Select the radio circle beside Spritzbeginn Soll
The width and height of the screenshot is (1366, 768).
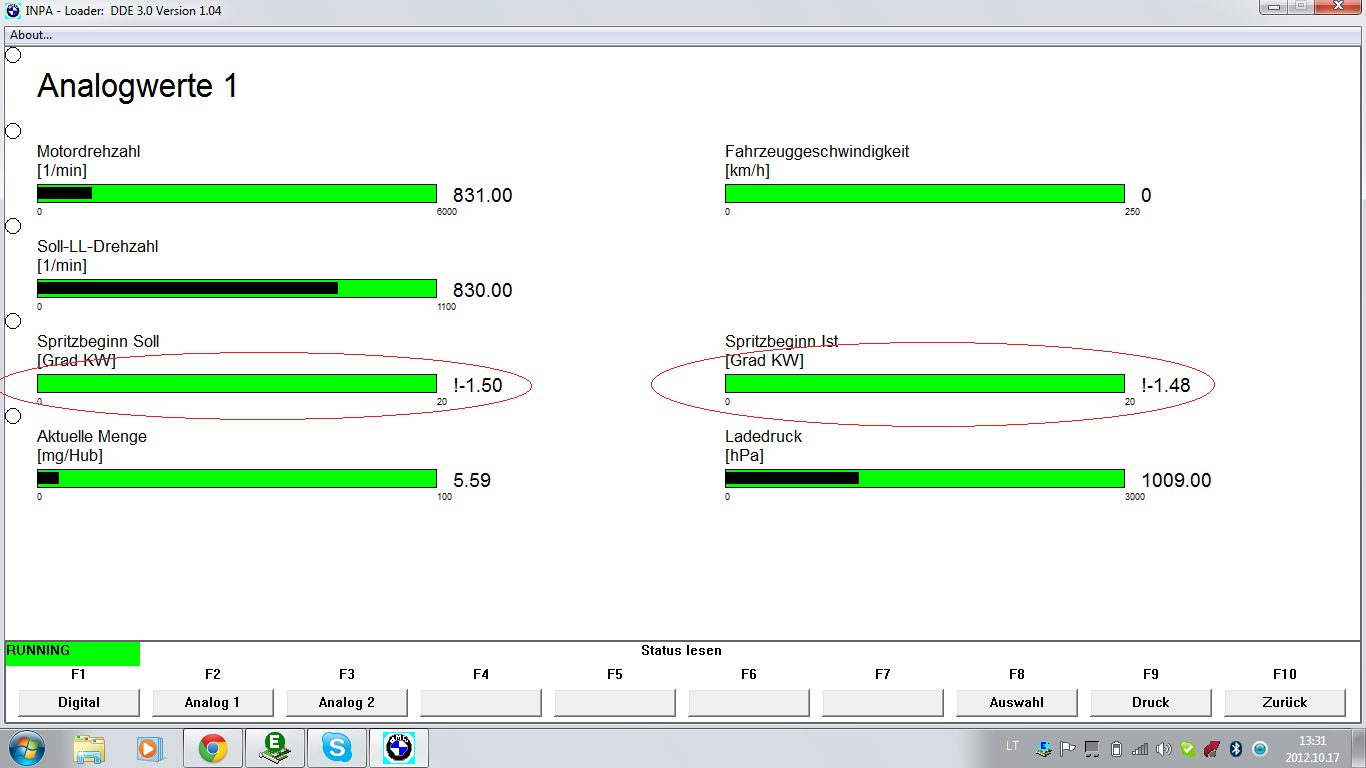pyautogui.click(x=13, y=321)
